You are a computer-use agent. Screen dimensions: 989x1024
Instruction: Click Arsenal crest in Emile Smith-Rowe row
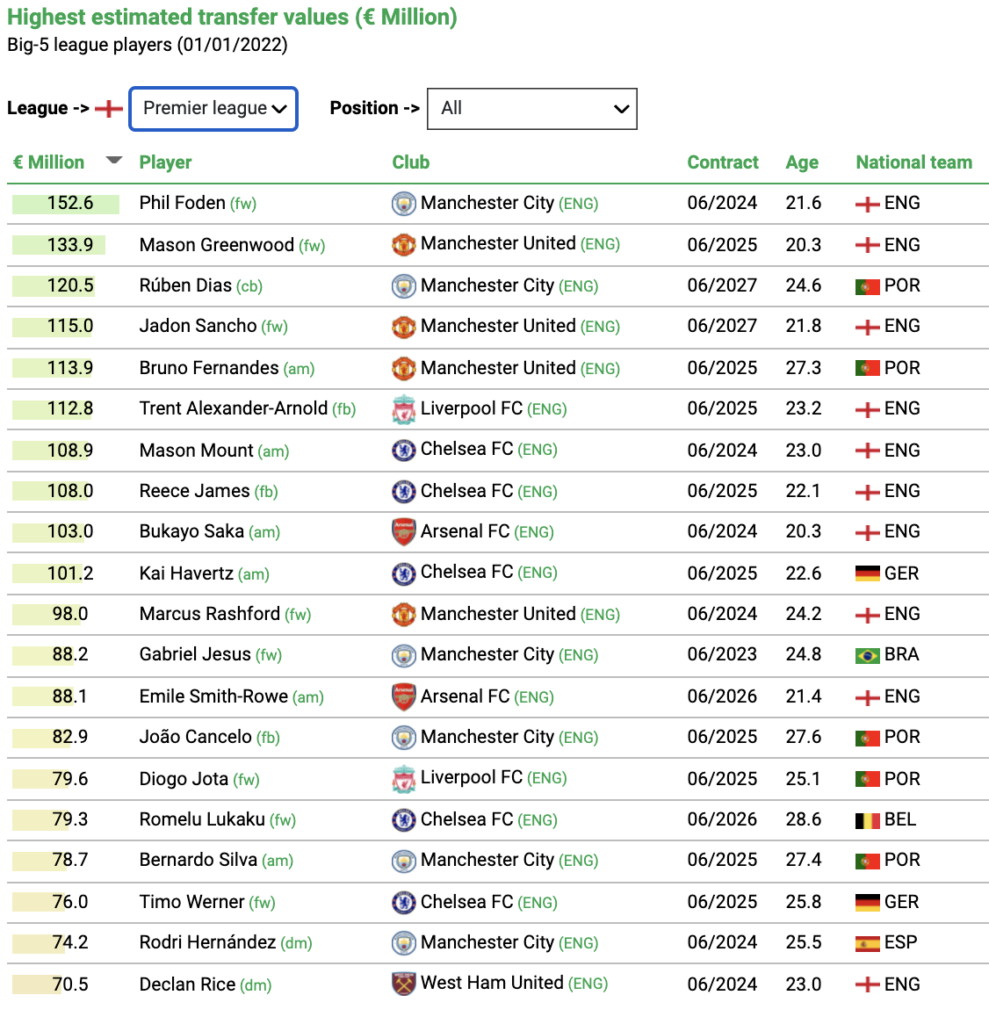coord(404,697)
